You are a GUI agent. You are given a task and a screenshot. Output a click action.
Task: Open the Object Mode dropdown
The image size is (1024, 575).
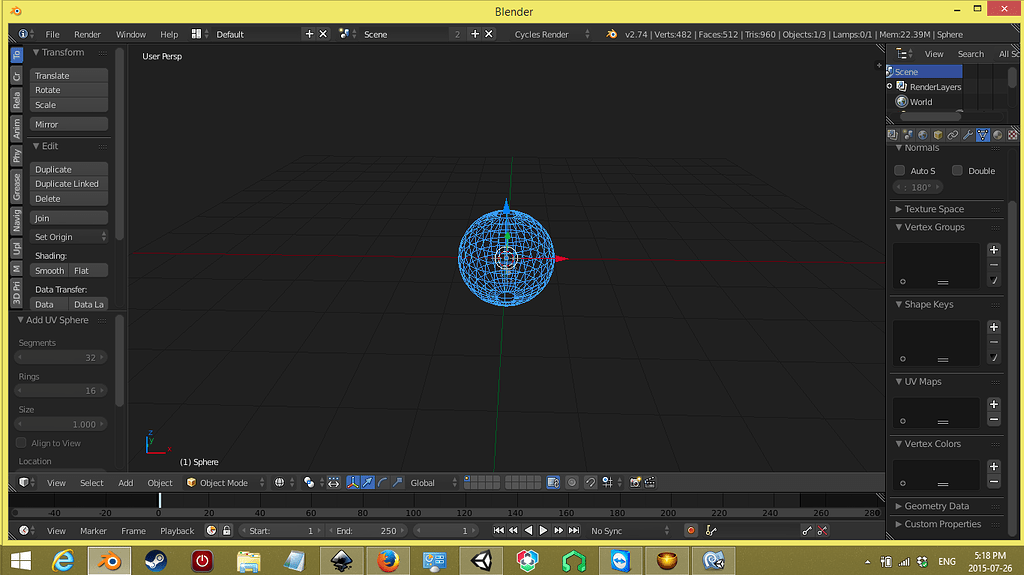[225, 482]
